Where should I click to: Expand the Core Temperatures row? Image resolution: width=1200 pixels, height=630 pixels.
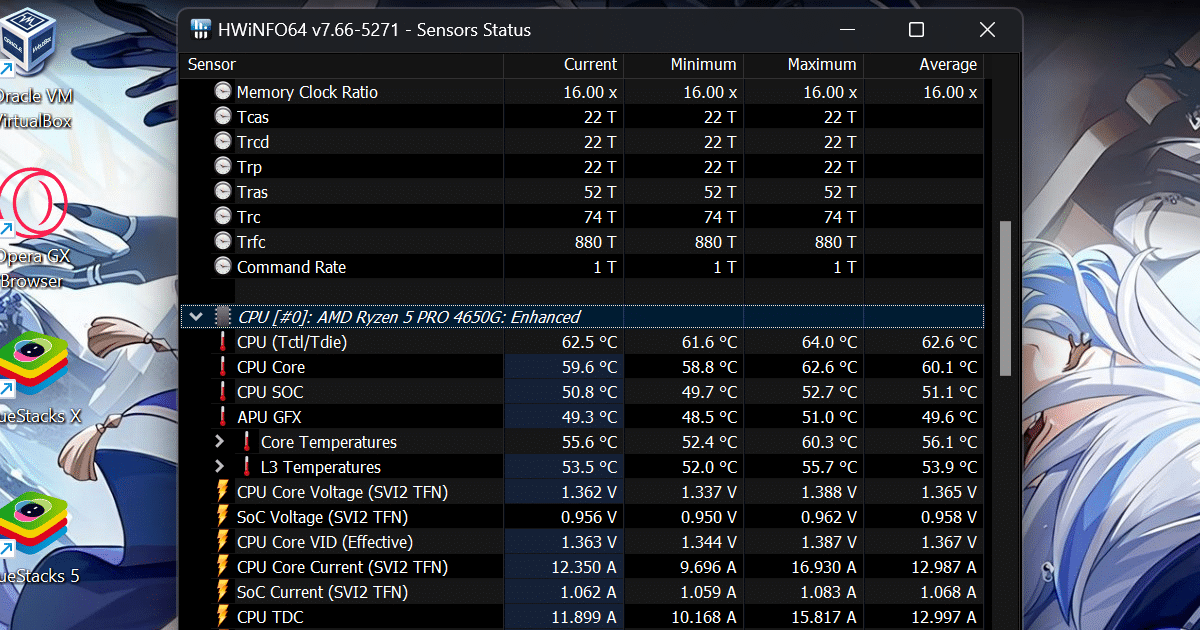click(220, 442)
